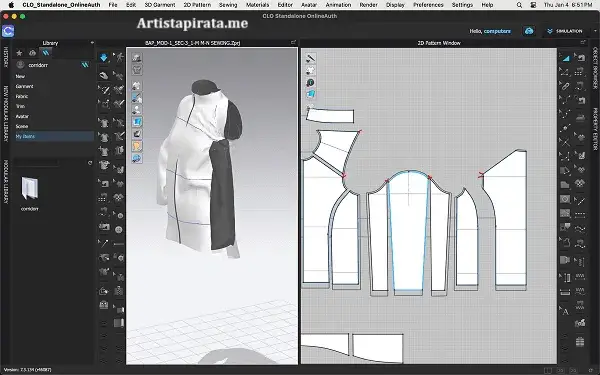This screenshot has height=375, width=600.
Task: Expand the HISTORY side panel
Action: tap(5, 57)
